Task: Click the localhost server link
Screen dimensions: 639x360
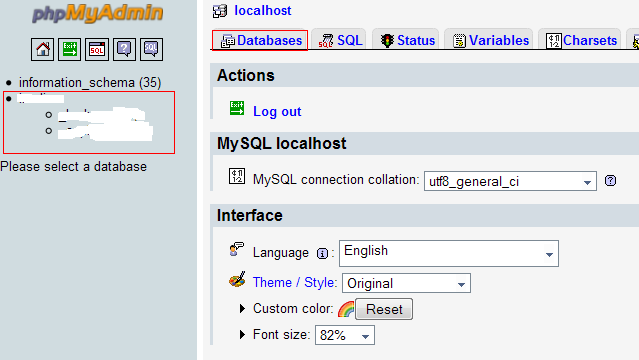Action: click(x=262, y=11)
